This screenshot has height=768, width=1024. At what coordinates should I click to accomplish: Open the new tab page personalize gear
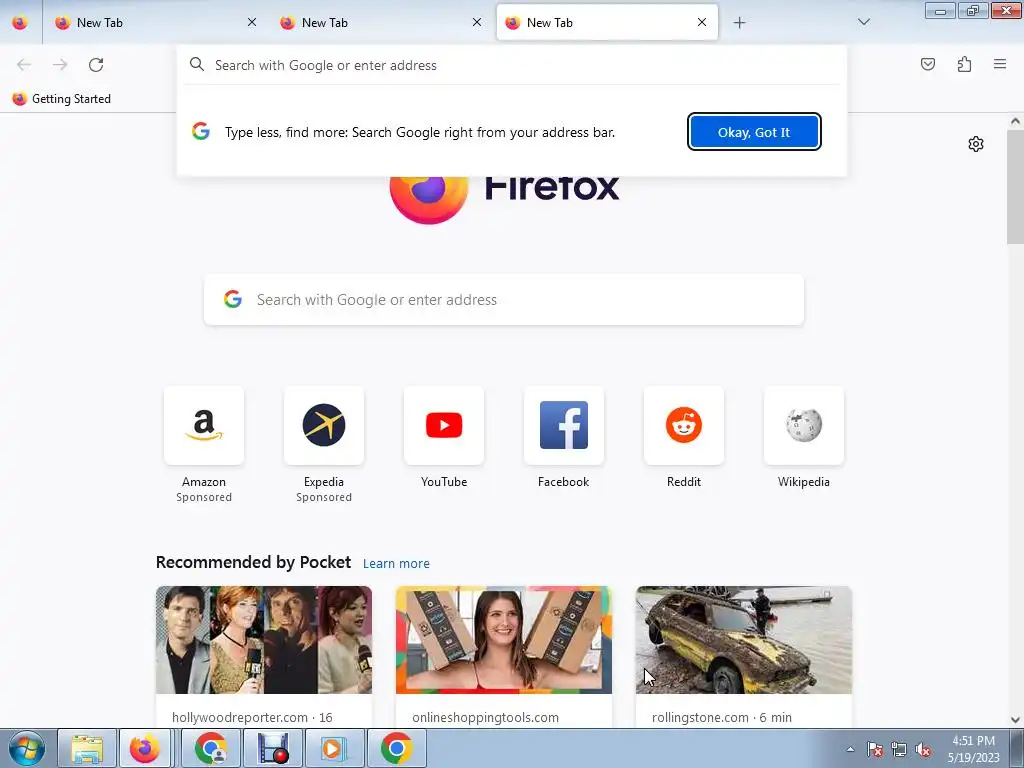(976, 144)
